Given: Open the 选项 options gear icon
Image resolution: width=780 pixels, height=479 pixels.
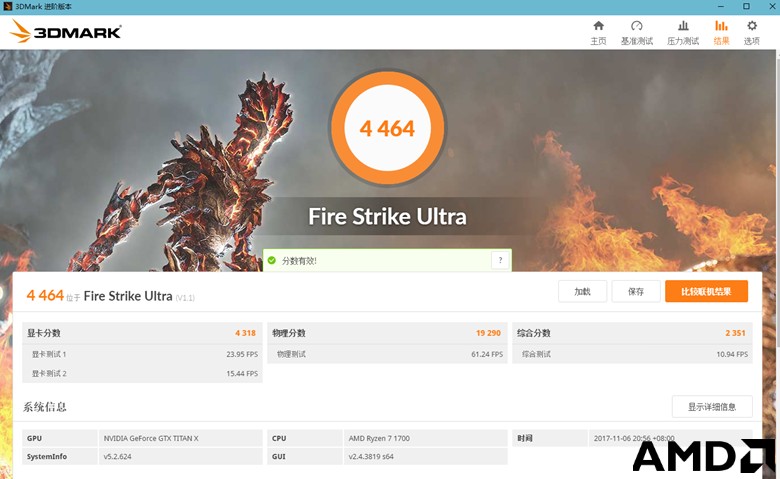Looking at the screenshot, I should click(752, 33).
